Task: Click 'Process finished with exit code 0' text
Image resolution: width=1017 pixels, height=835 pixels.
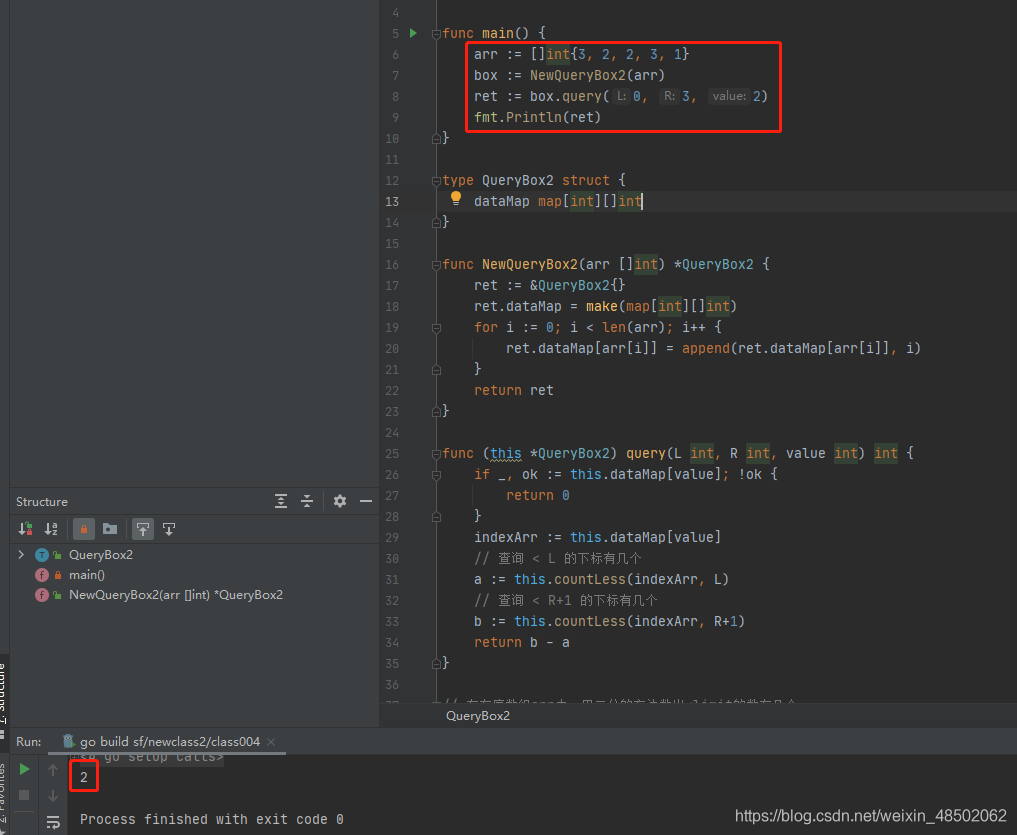Action: point(211,819)
